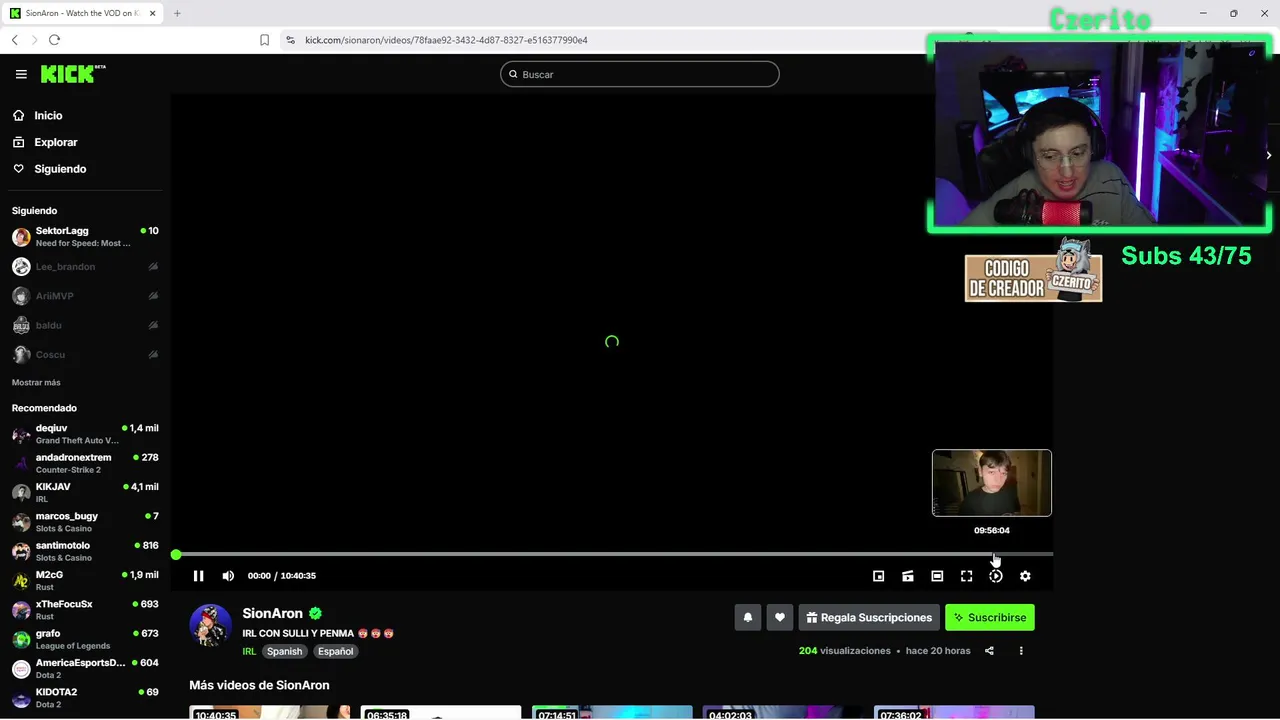1280x720 pixels.
Task: Open the 07:14:51 video thumbnail
Action: [612, 712]
